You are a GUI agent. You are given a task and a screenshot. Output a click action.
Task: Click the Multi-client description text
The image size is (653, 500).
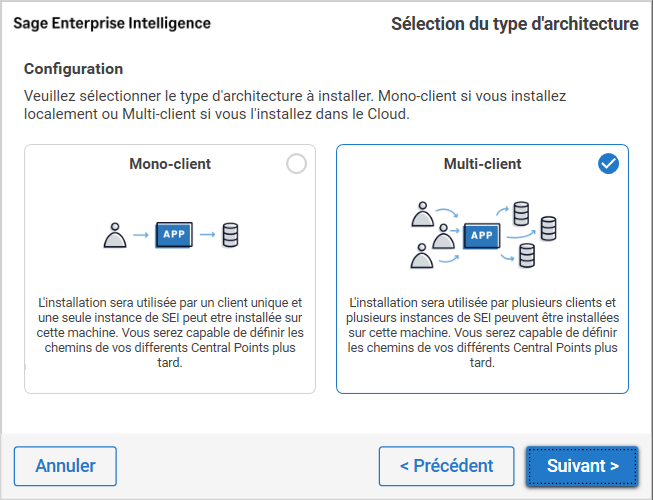click(x=482, y=332)
